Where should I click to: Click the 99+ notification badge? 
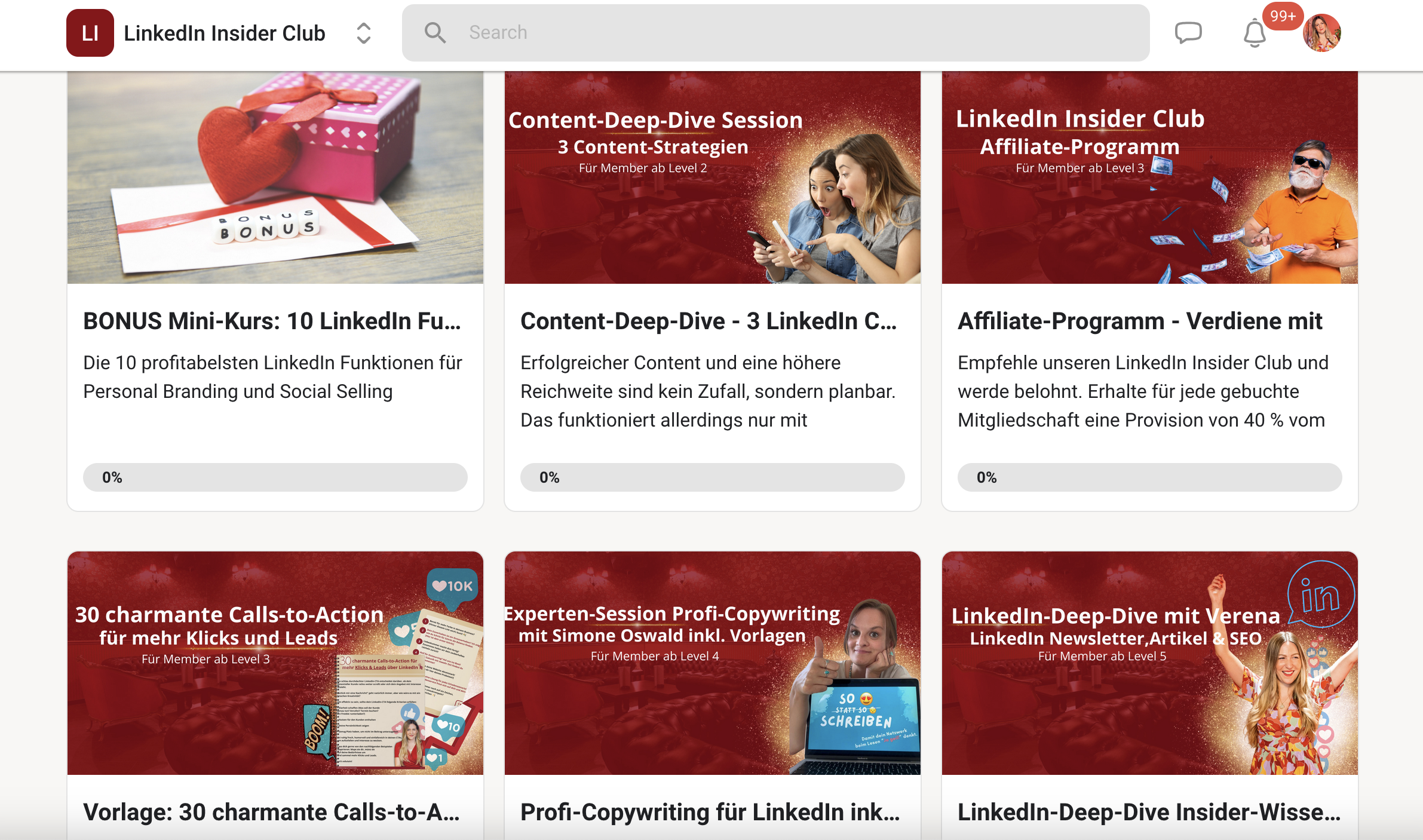(x=1283, y=16)
